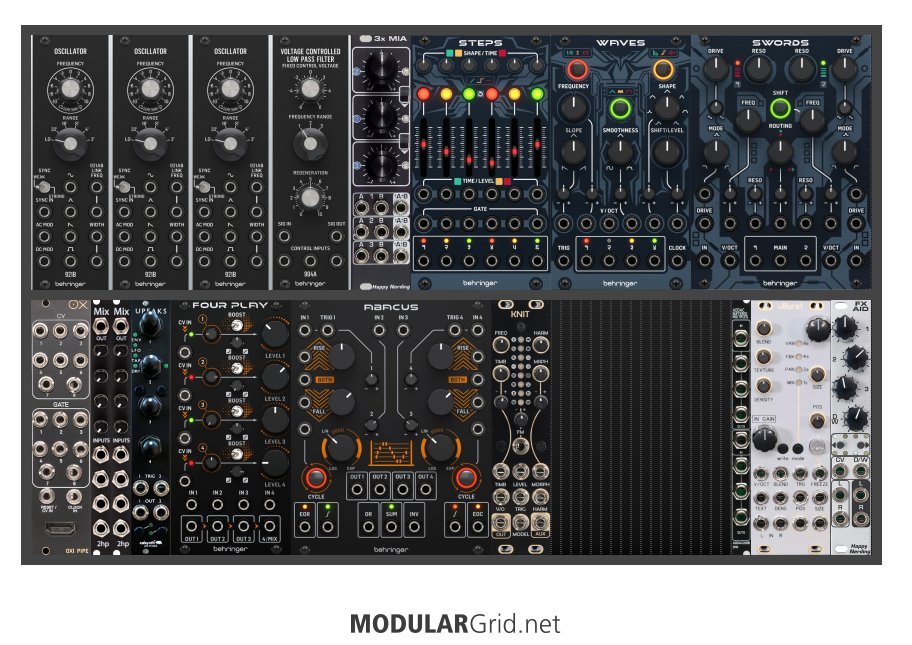Click the 4/MIX output jack on Four Play
912x645 pixels.
point(269,527)
